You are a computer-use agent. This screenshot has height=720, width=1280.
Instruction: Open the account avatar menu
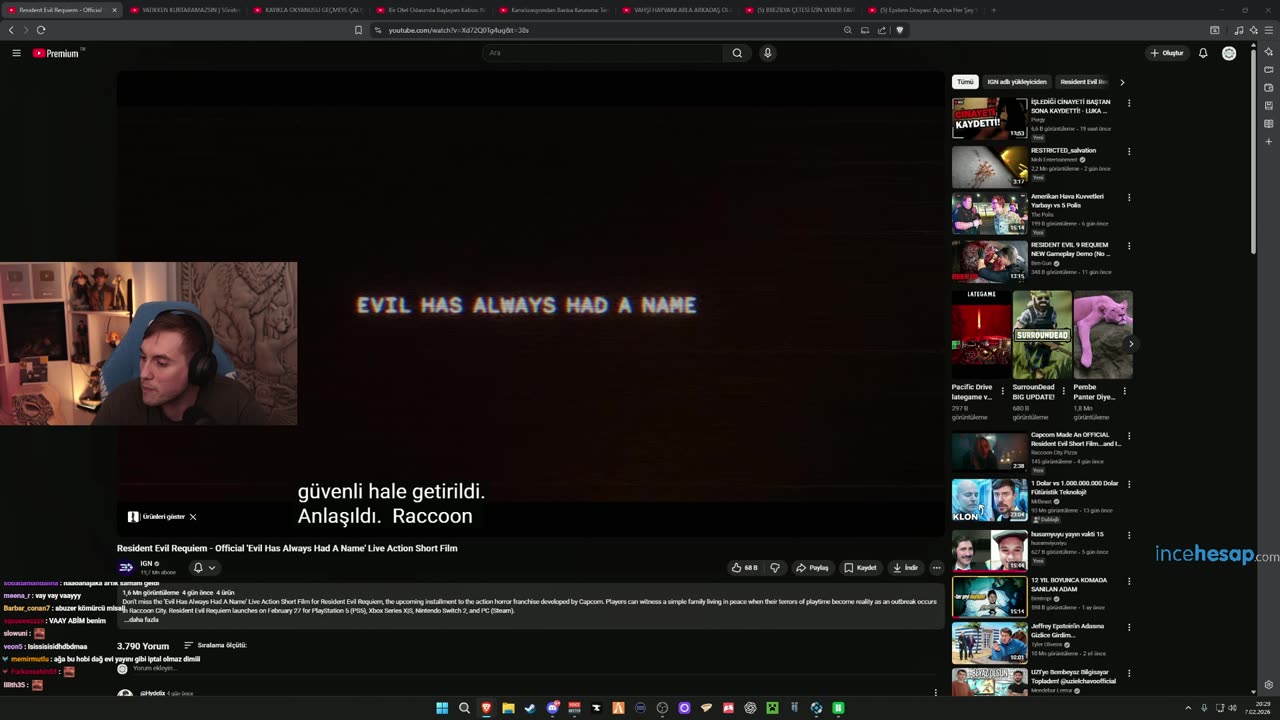point(1229,53)
